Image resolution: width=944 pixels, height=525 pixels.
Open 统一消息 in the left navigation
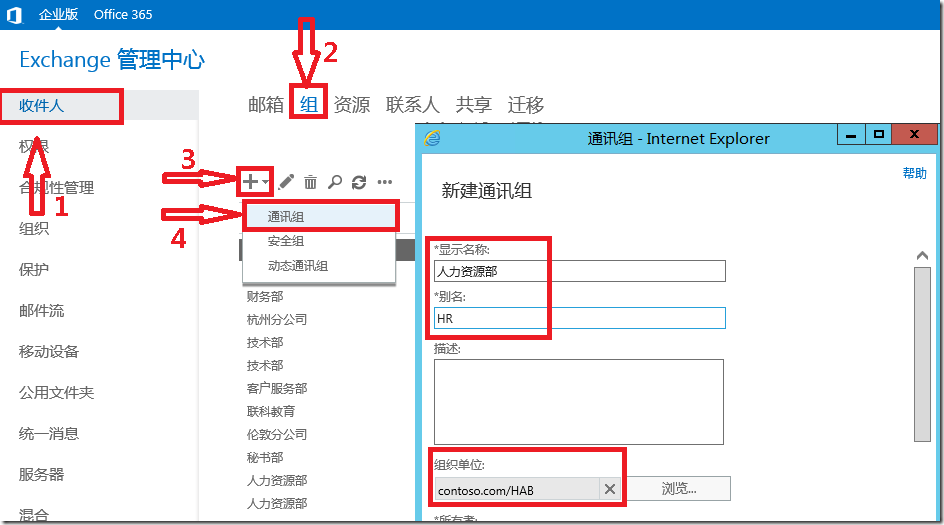coord(49,433)
